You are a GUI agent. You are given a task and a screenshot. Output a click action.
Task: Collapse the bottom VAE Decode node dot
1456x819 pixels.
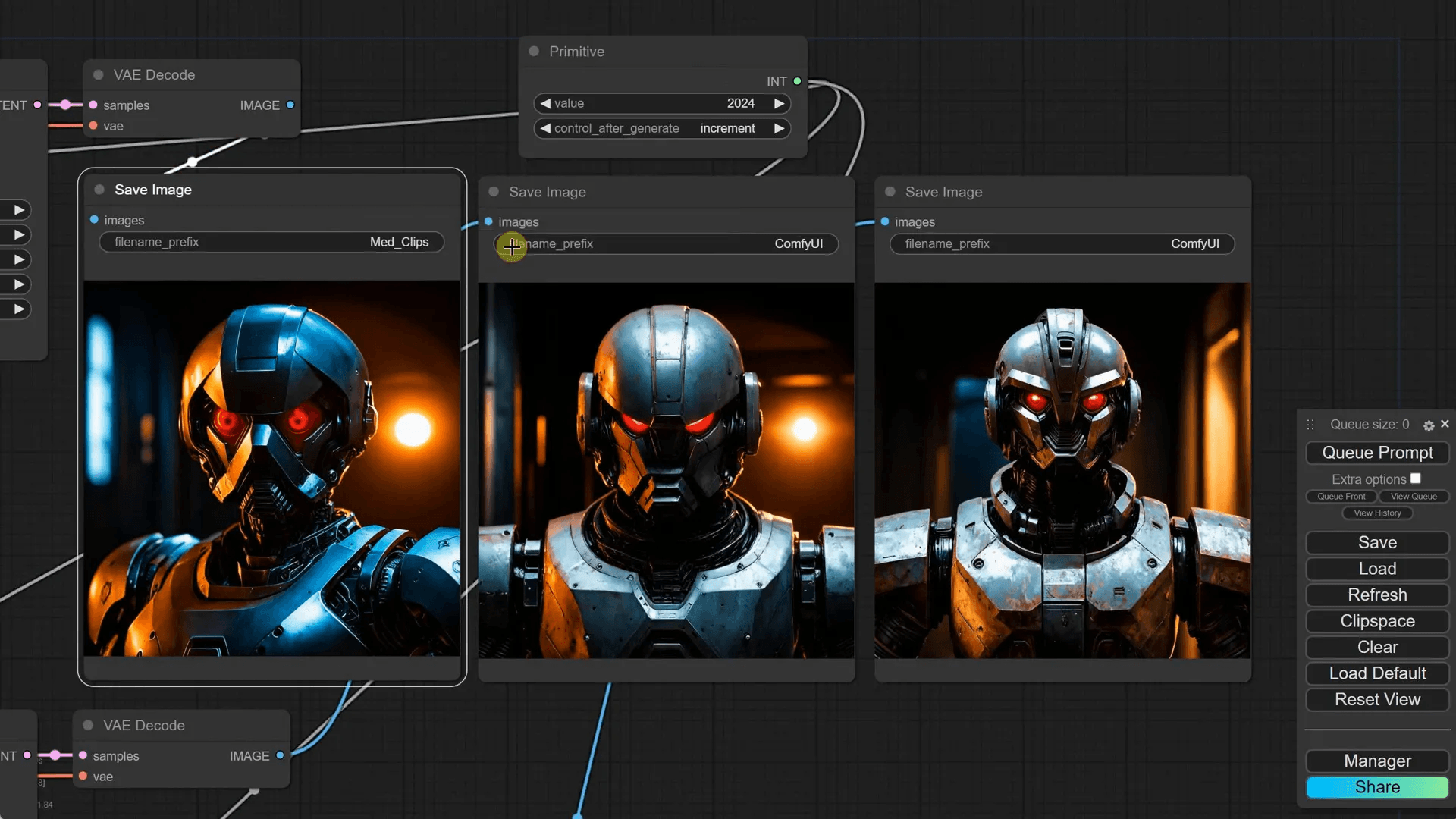pyautogui.click(x=88, y=726)
